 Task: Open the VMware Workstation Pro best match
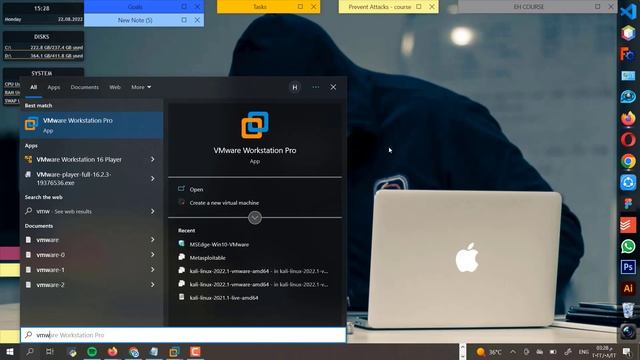pyautogui.click(x=92, y=125)
